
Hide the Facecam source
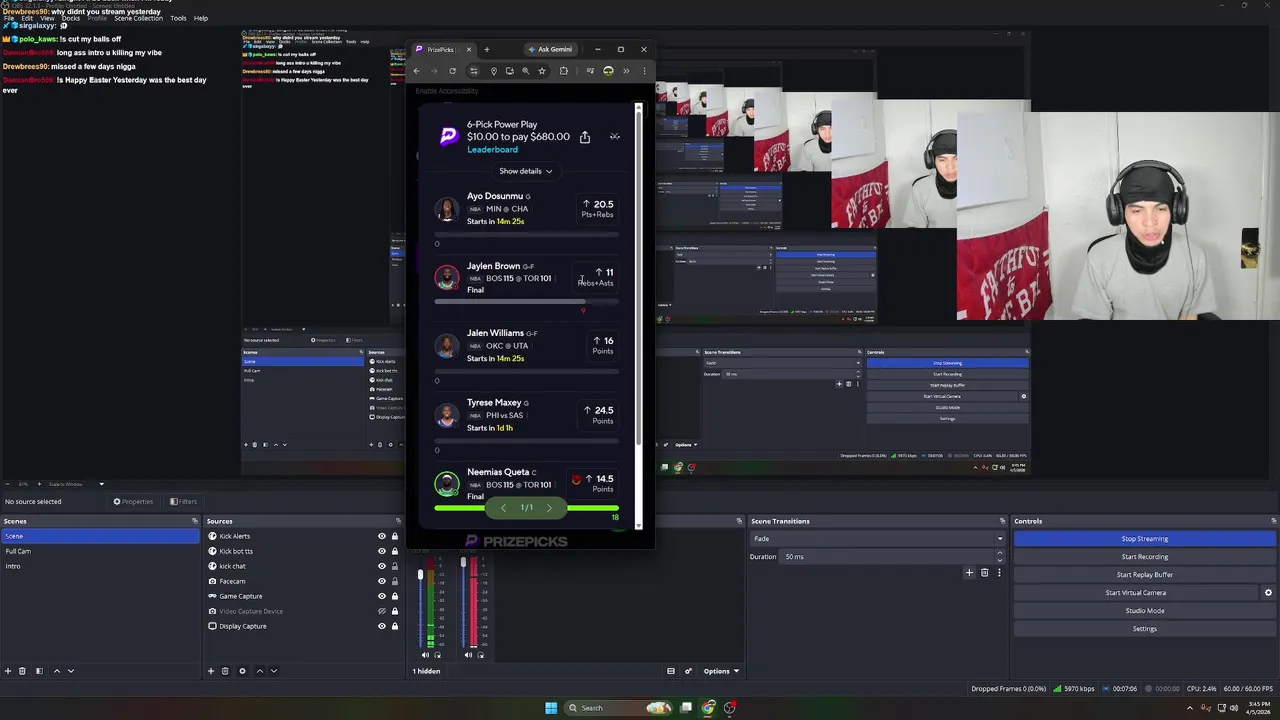click(x=381, y=581)
